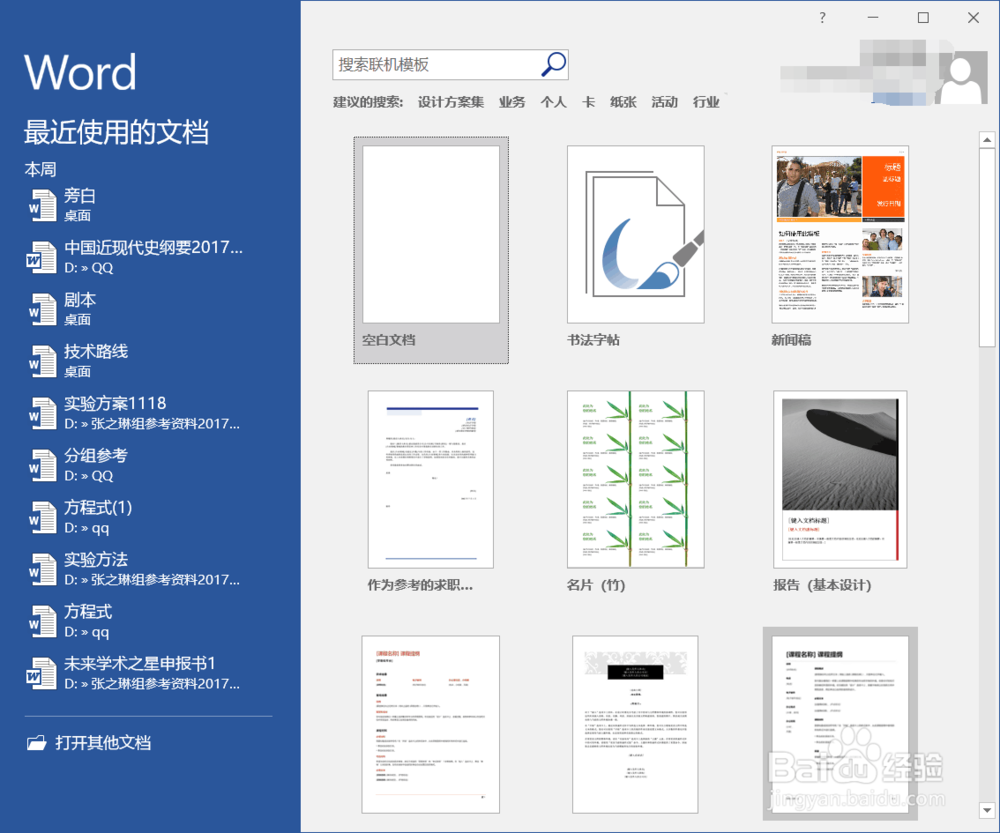This screenshot has height=833, width=1000.
Task: Search suggested term 设计方案集
Action: 451,102
